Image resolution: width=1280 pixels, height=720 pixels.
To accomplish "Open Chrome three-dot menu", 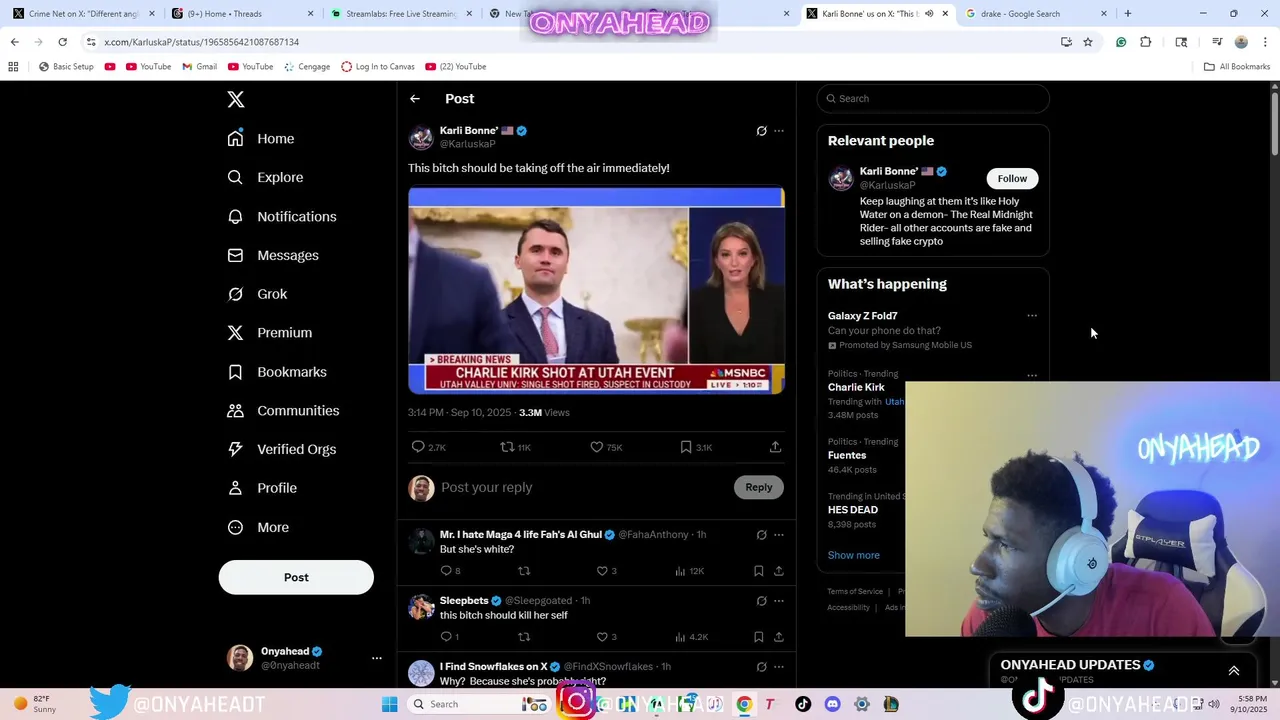I will [x=1266, y=42].
